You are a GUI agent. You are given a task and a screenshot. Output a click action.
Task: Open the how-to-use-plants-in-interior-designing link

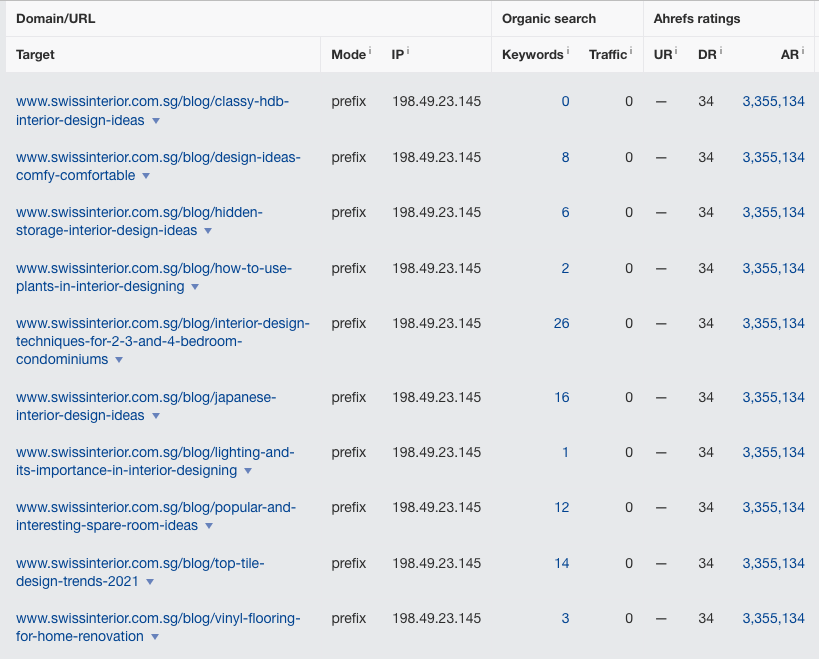coord(154,277)
